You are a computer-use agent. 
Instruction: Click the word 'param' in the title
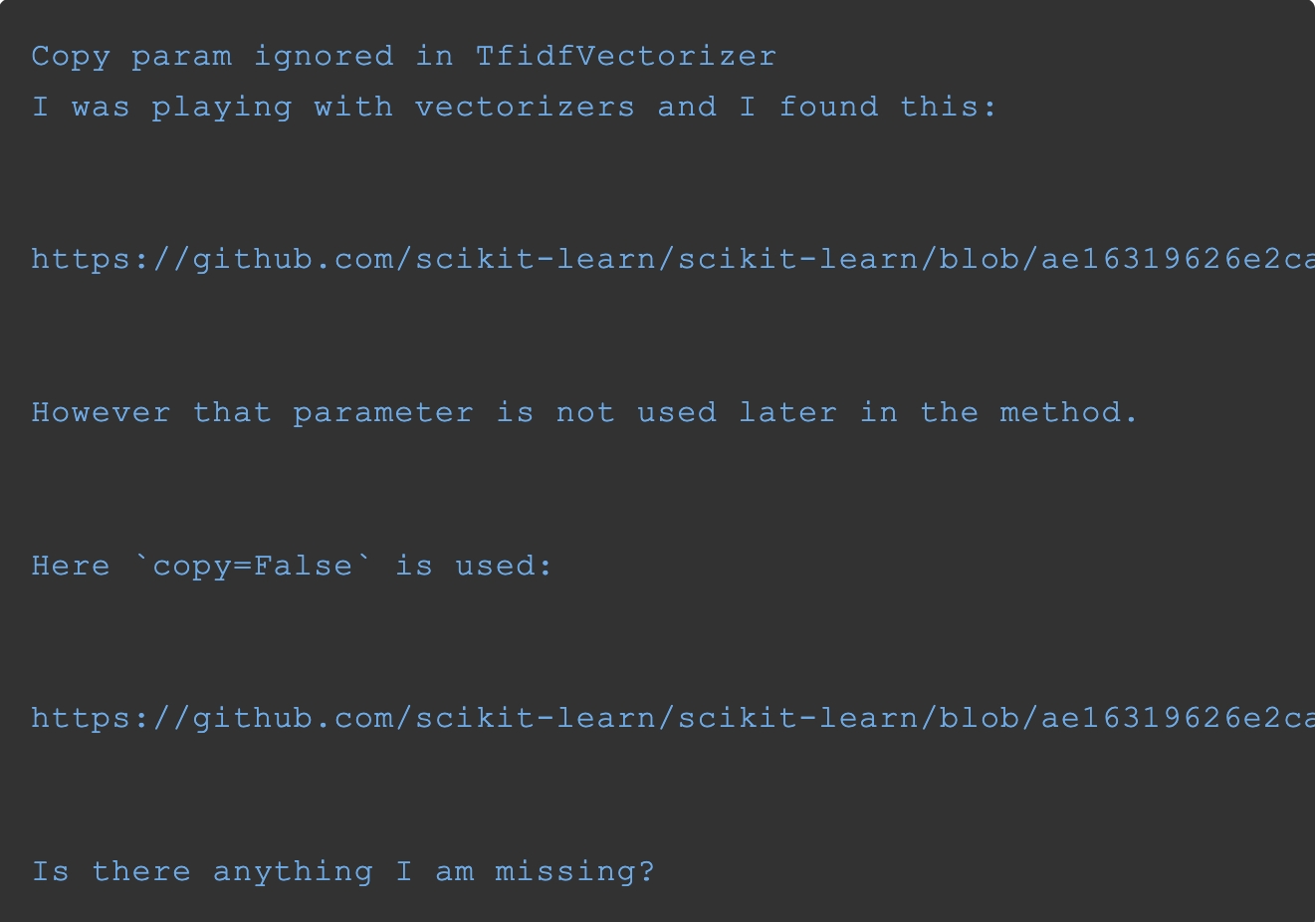click(182, 58)
